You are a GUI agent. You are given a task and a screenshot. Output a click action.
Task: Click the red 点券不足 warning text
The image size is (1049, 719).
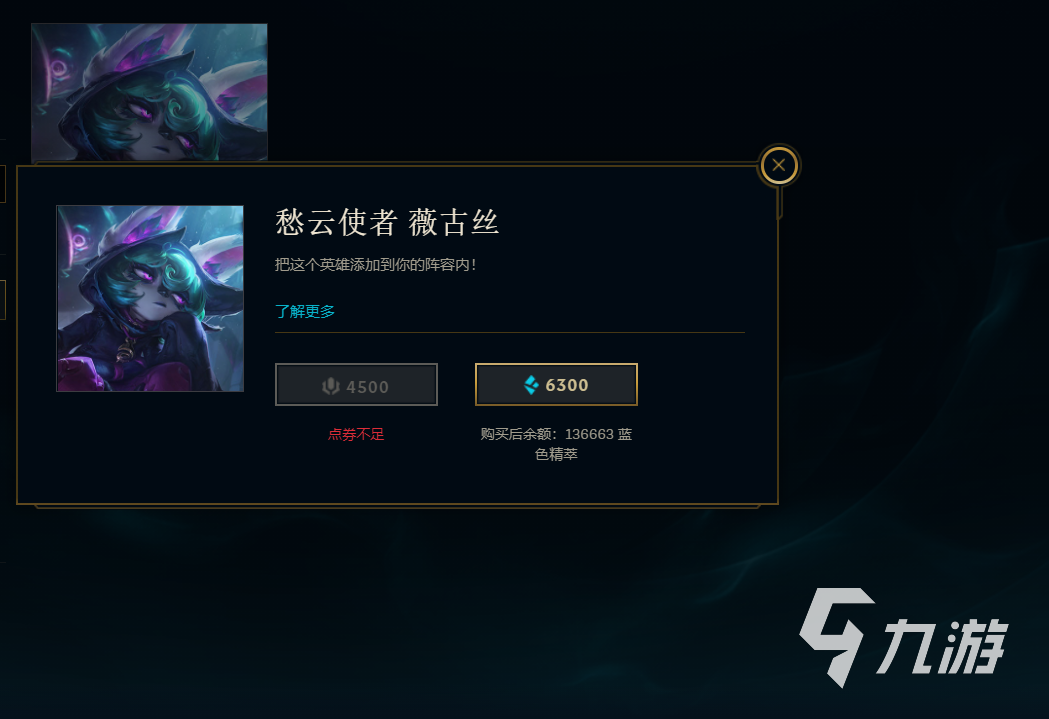click(x=356, y=434)
